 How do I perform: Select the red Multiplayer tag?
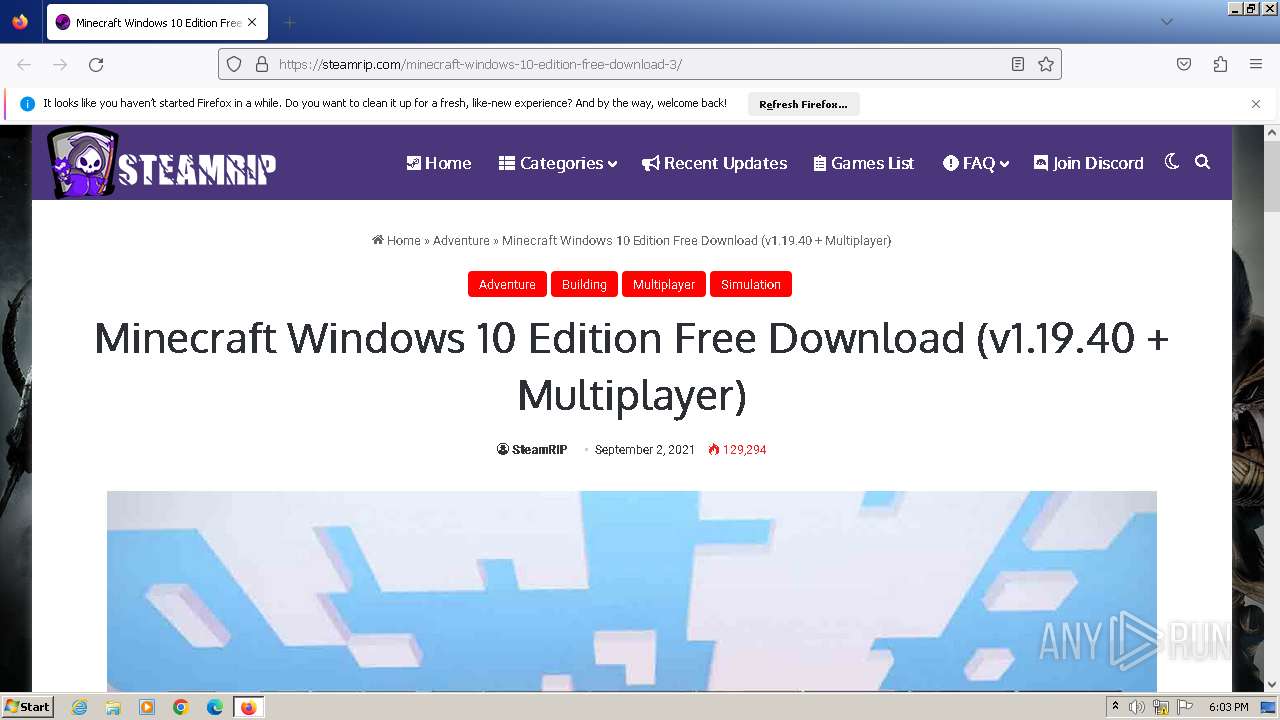click(x=664, y=285)
